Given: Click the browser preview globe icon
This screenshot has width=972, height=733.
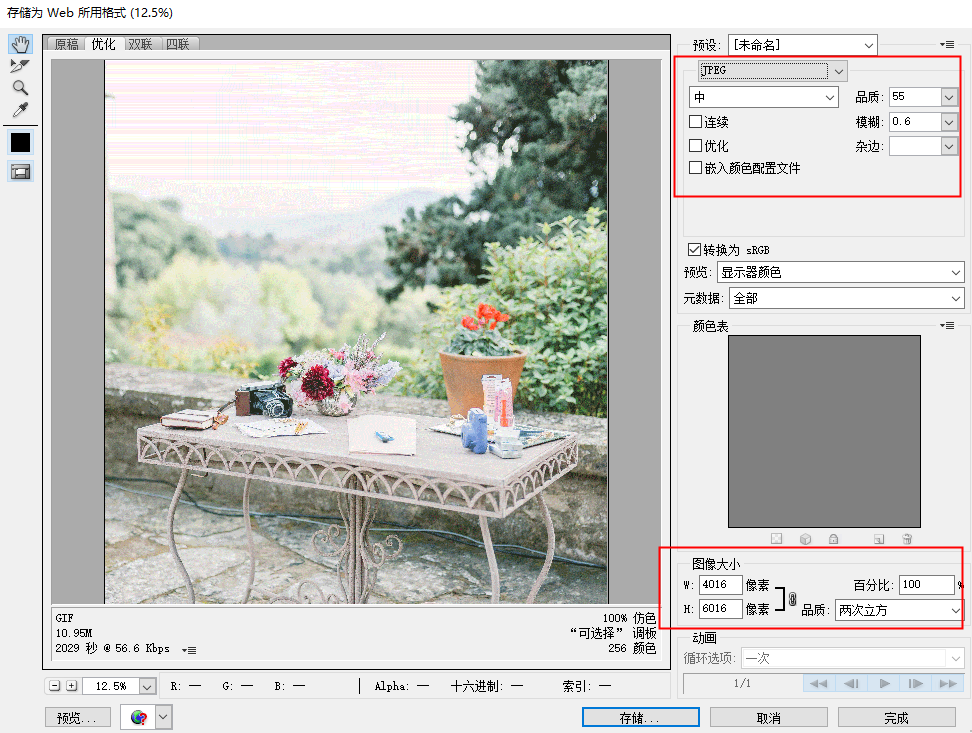Looking at the screenshot, I should coord(139,717).
